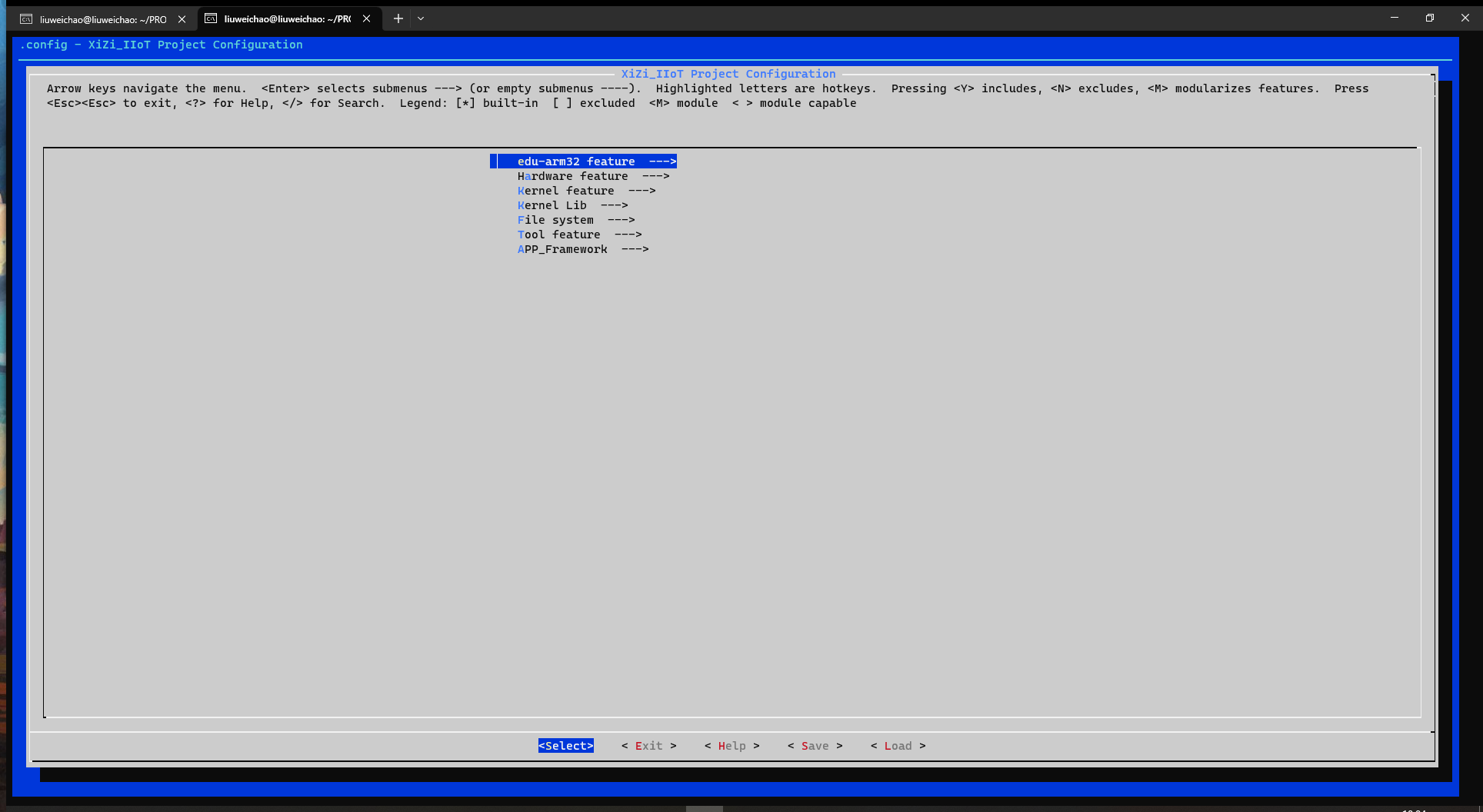This screenshot has width=1483, height=812.
Task: Click the .config title text
Action: (x=162, y=45)
